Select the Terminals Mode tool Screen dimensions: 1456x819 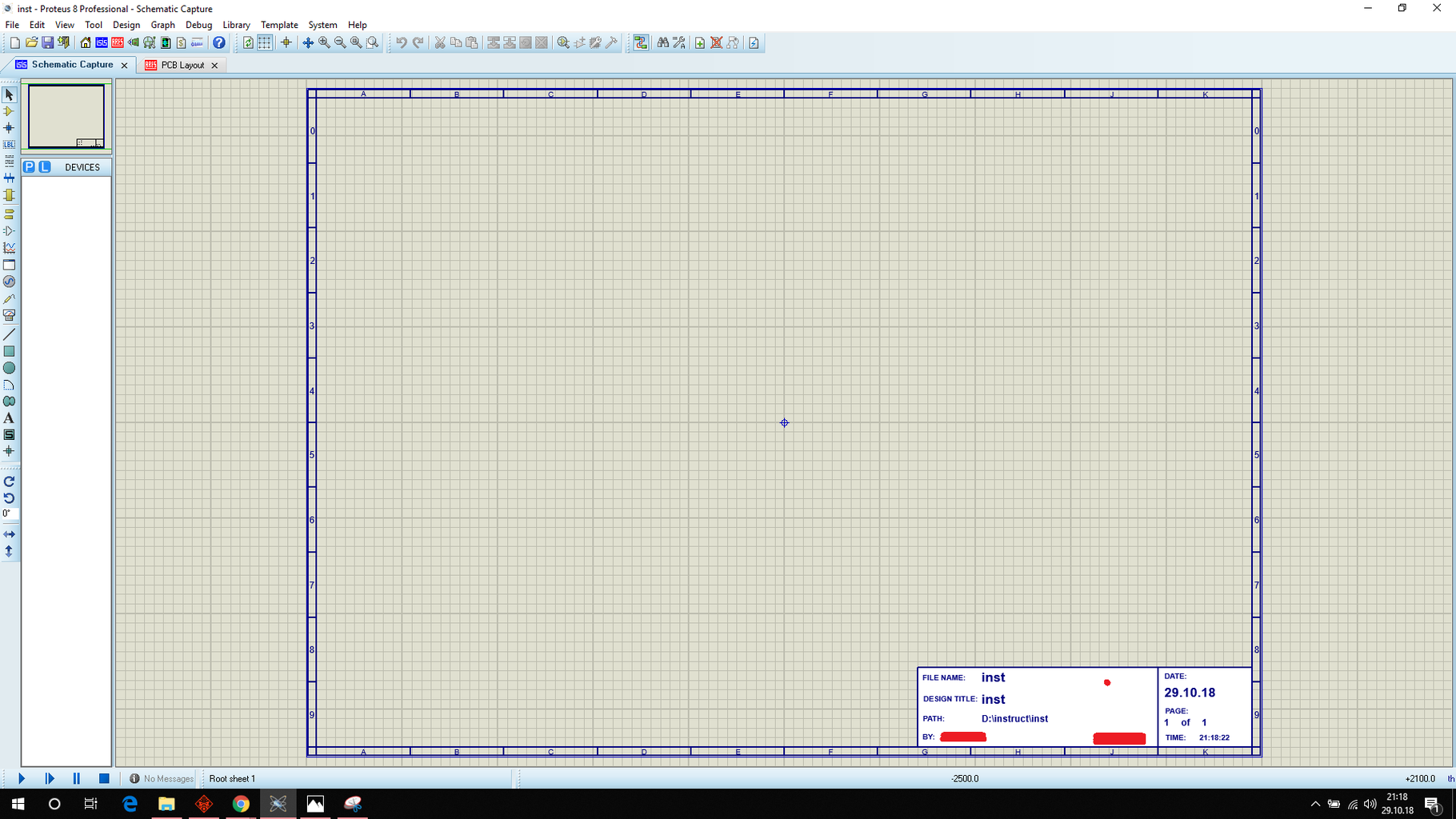pos(9,214)
